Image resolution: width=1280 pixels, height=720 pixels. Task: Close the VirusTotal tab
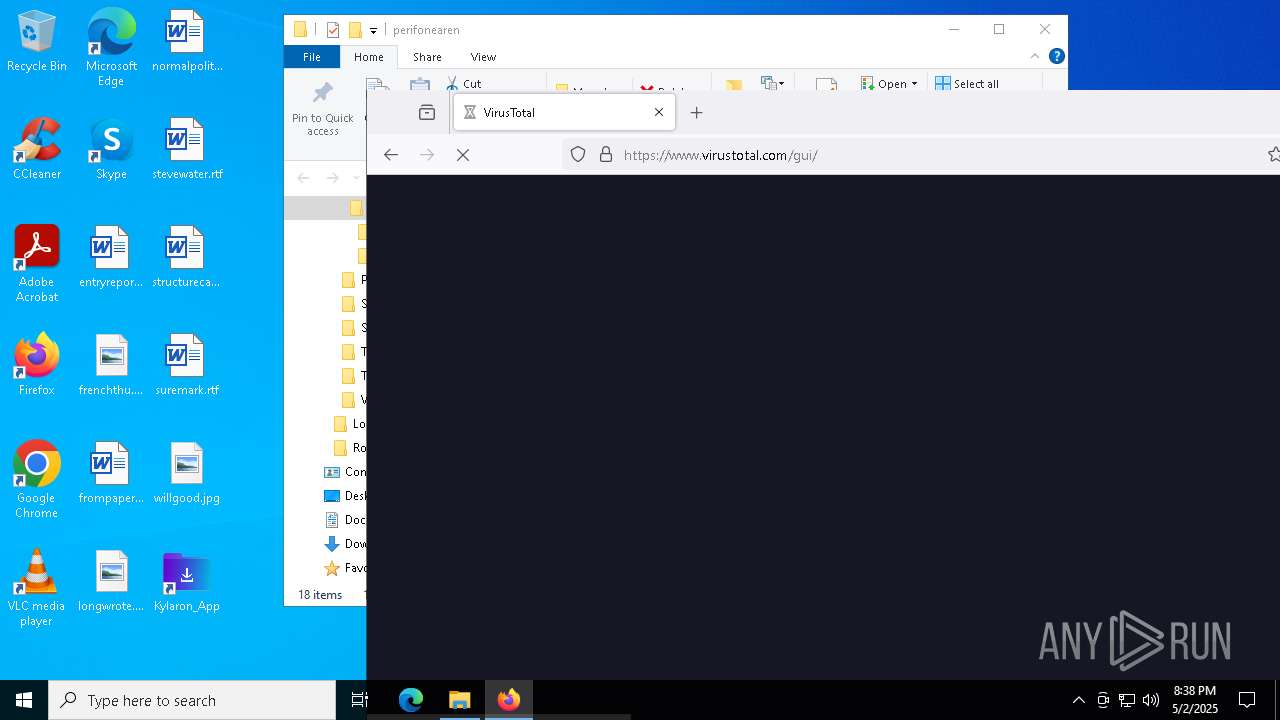click(659, 113)
